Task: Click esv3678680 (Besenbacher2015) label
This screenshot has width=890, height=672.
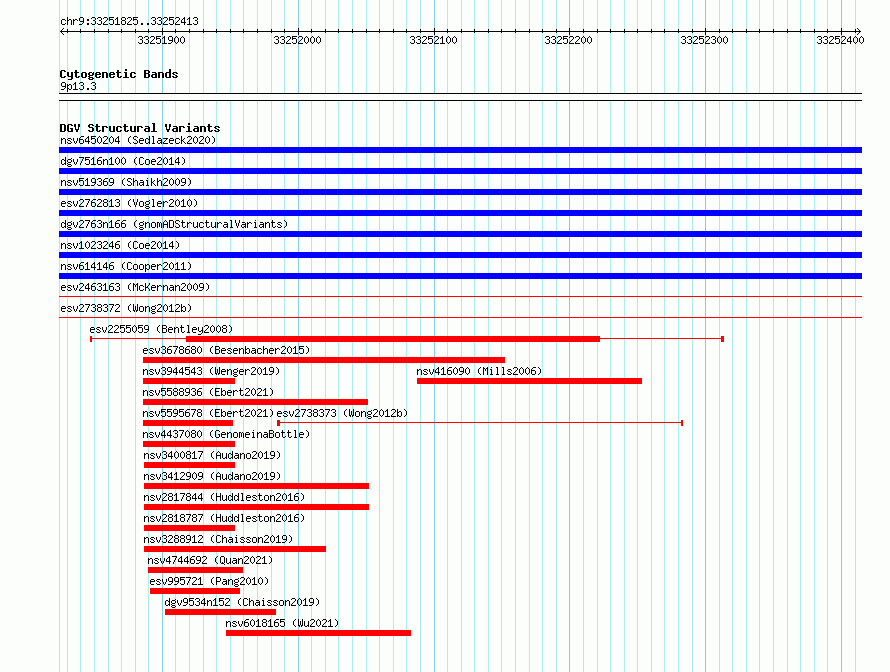Action: click(226, 350)
